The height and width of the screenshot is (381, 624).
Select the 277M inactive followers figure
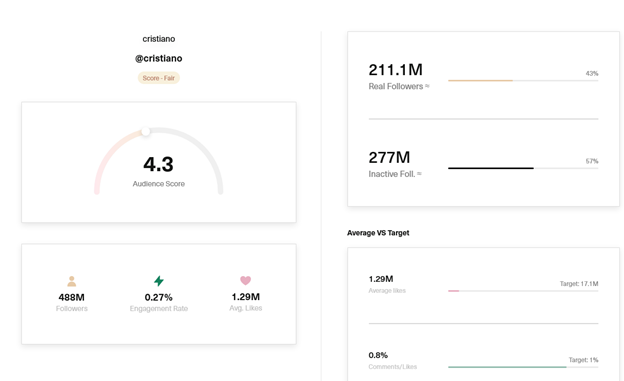(389, 158)
